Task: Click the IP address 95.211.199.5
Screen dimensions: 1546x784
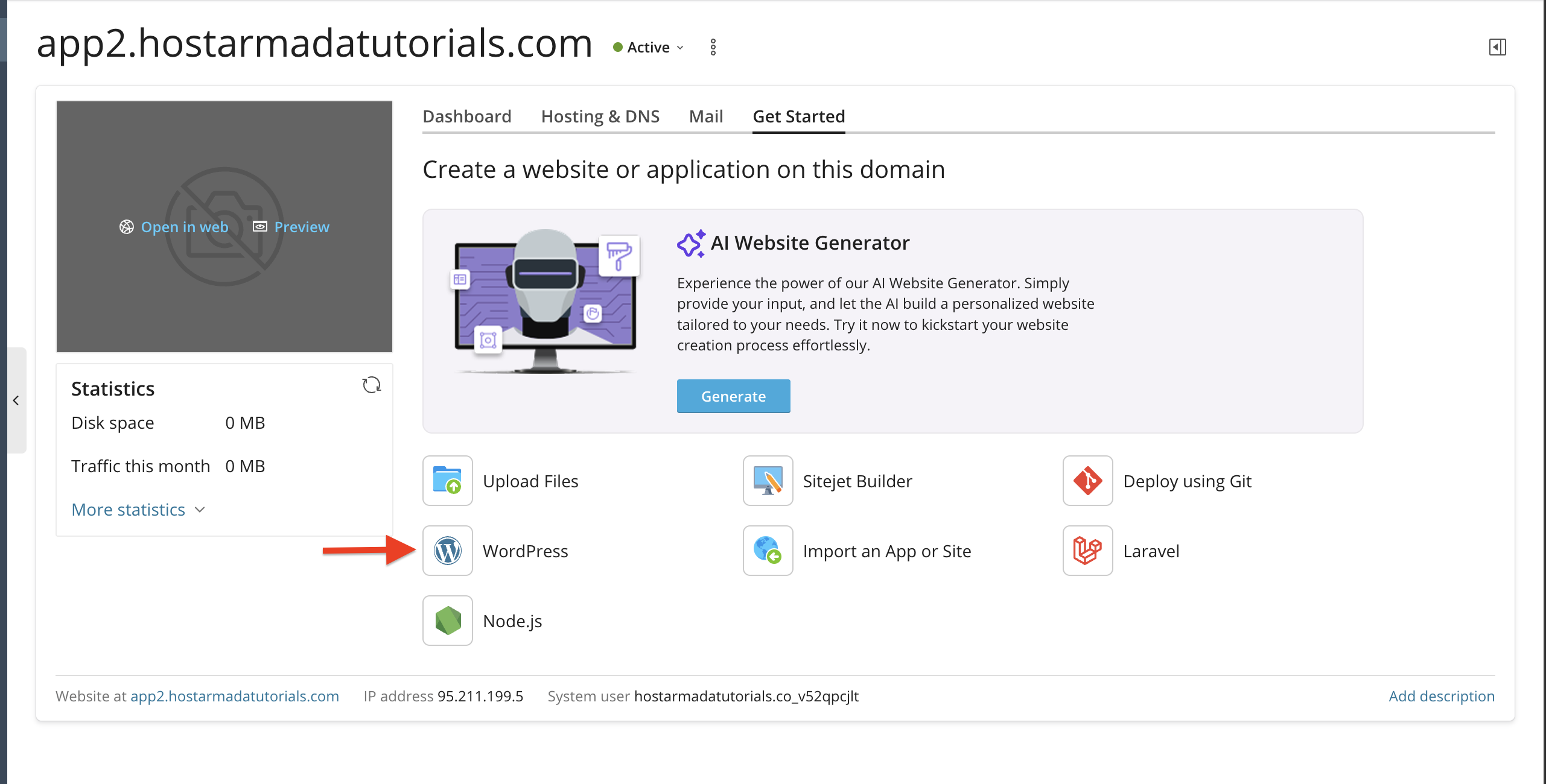Action: pyautogui.click(x=480, y=696)
